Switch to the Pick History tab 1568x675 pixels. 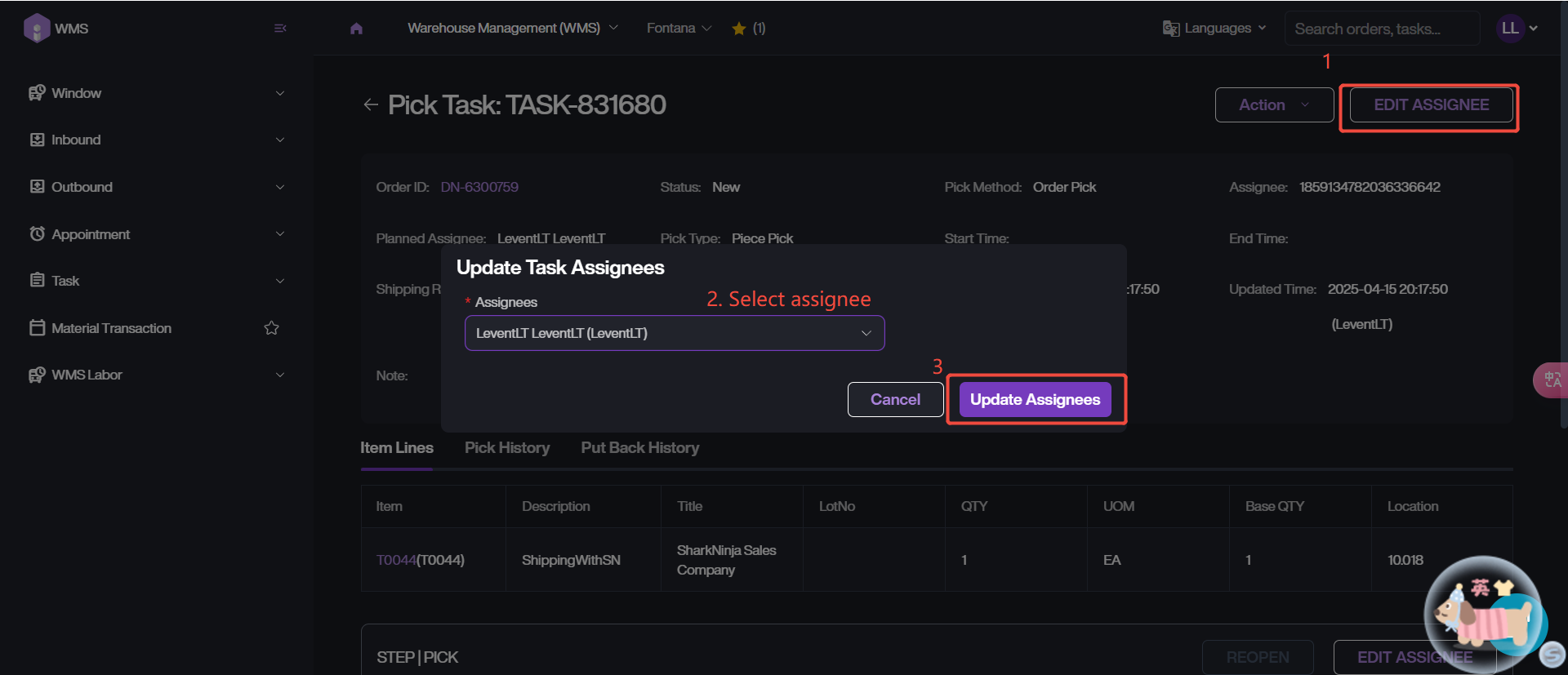(506, 448)
